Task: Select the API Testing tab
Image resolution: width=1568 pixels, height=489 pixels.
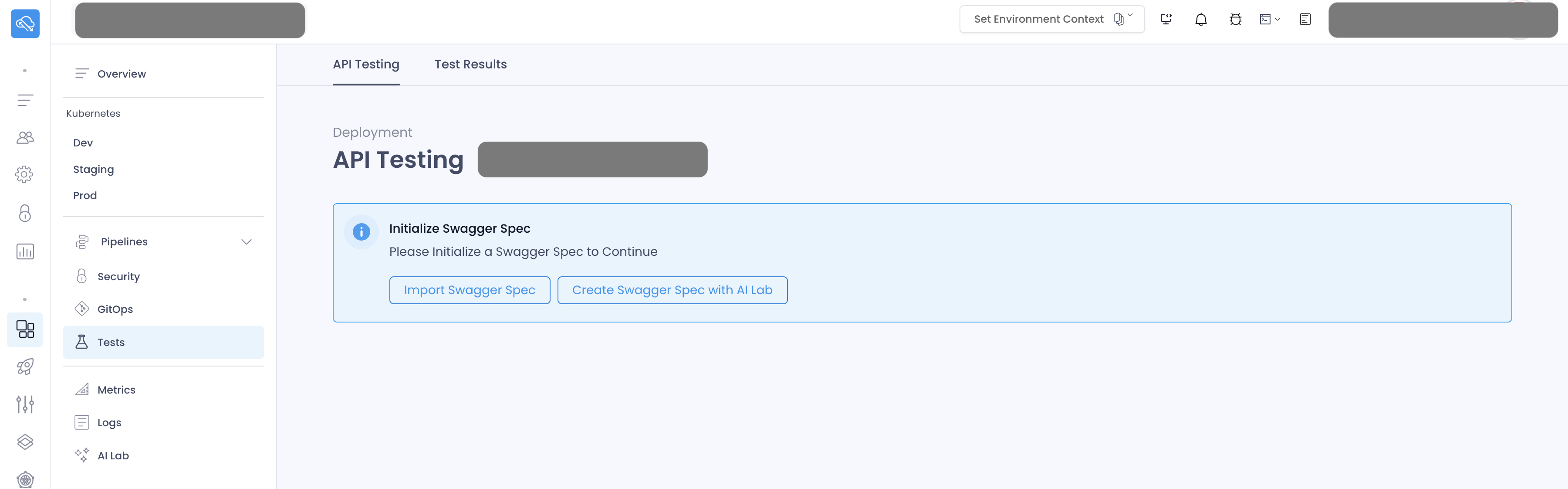Action: click(x=366, y=65)
